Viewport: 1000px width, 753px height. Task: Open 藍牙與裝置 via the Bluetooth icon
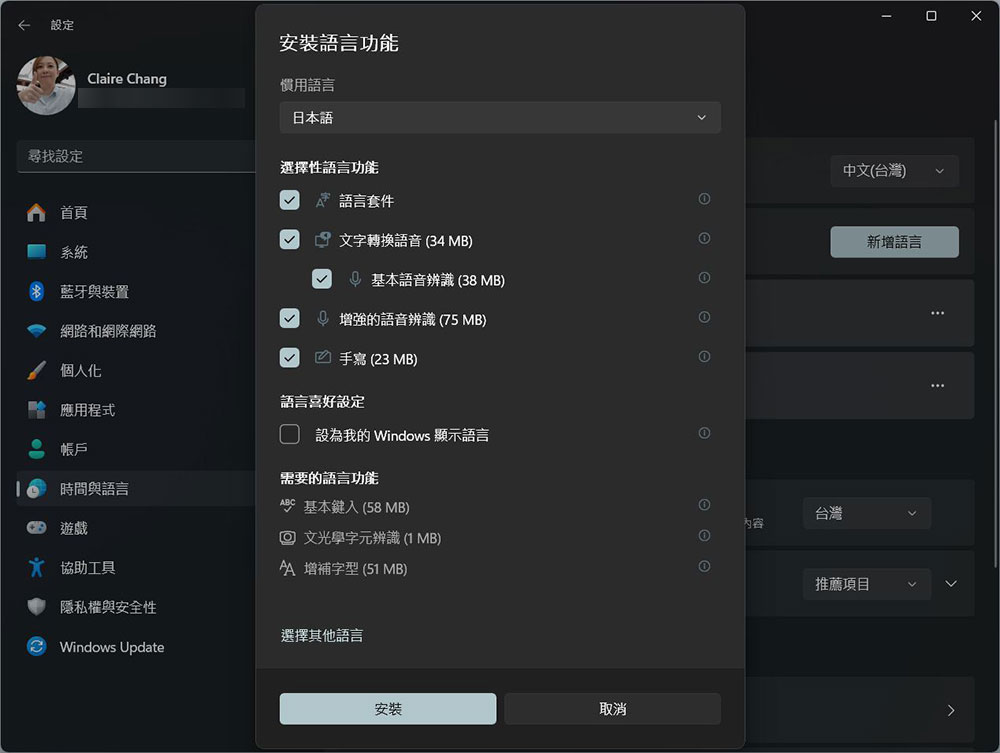36,291
